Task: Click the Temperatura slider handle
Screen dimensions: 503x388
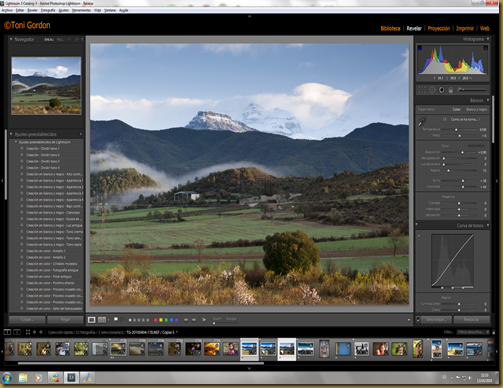Action: pyautogui.click(x=456, y=129)
